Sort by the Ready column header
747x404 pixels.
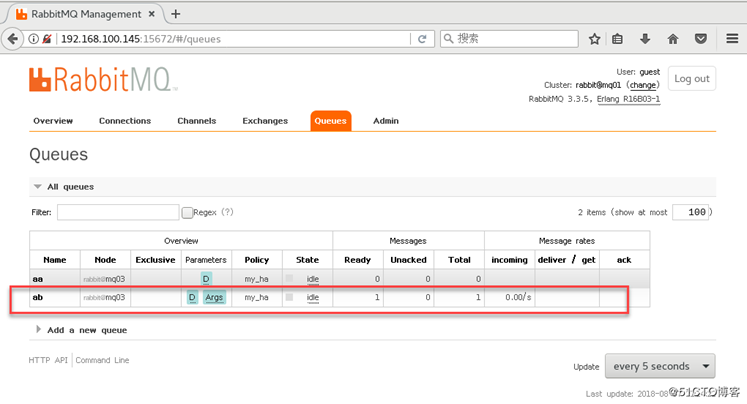coord(357,260)
